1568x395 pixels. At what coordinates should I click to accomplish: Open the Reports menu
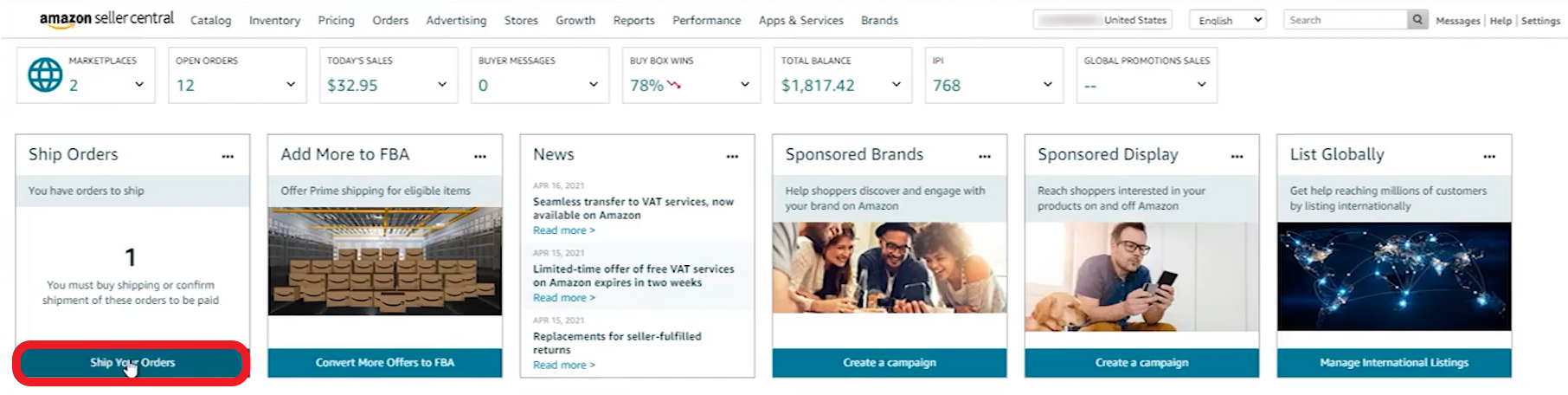633,20
